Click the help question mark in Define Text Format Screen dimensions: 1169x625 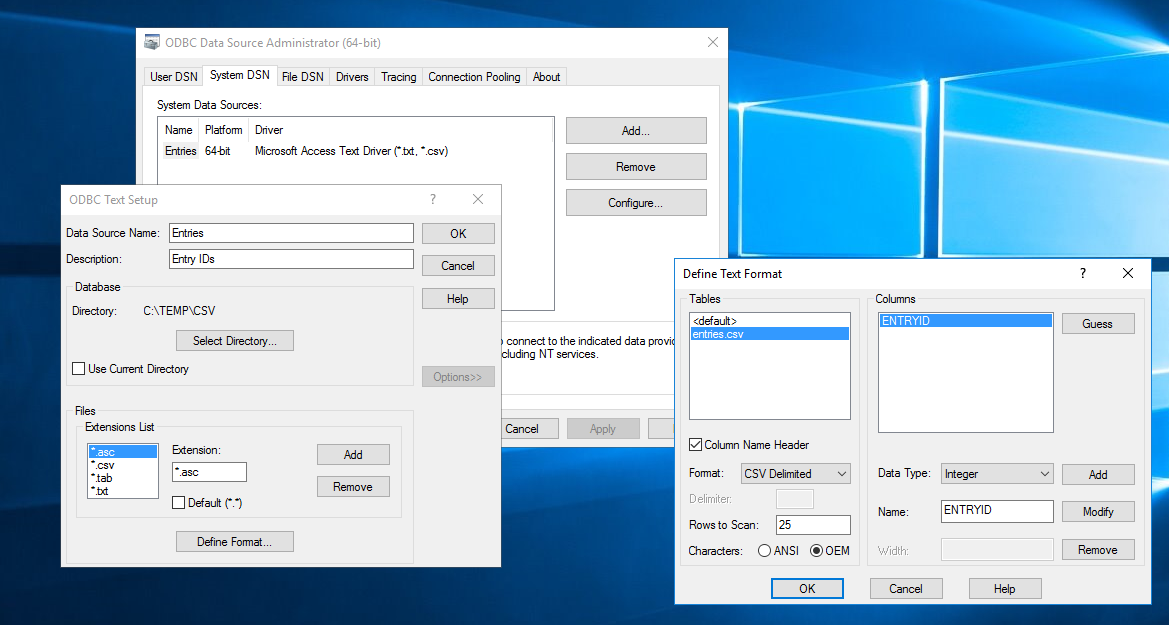(1083, 273)
